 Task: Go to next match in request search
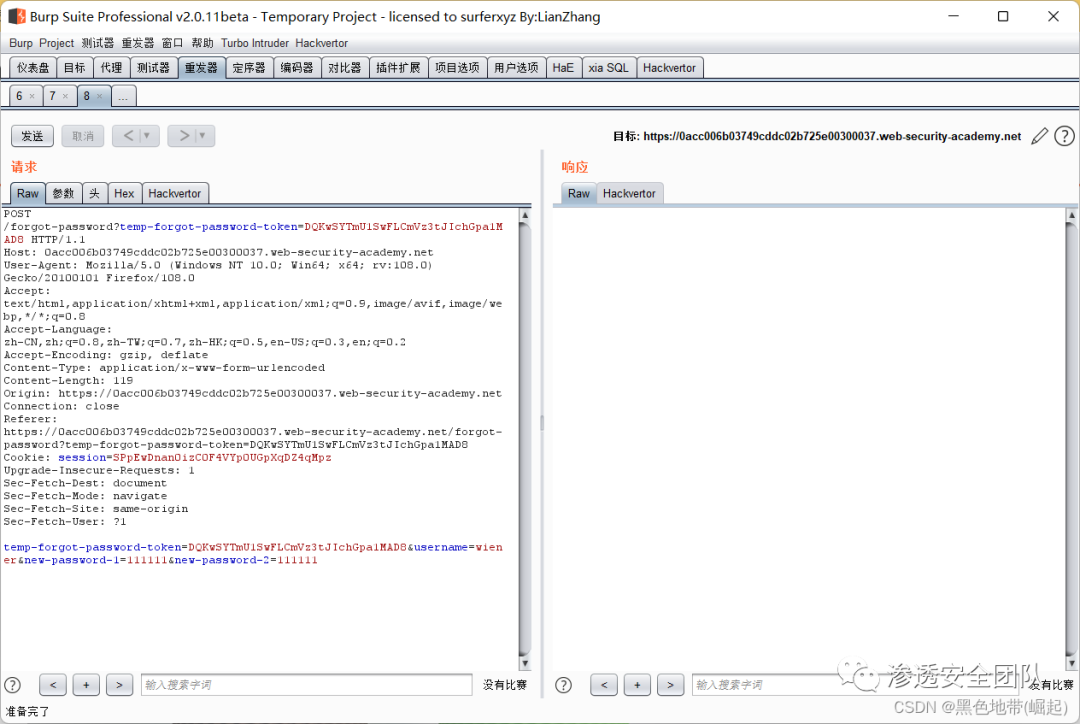(119, 685)
